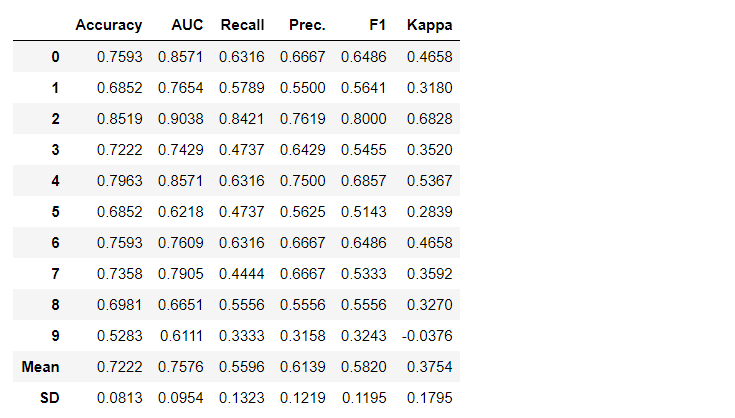Viewport: 735px width, 418px height.
Task: Click the Recall cell showing 0.4444
Action: coord(241,274)
